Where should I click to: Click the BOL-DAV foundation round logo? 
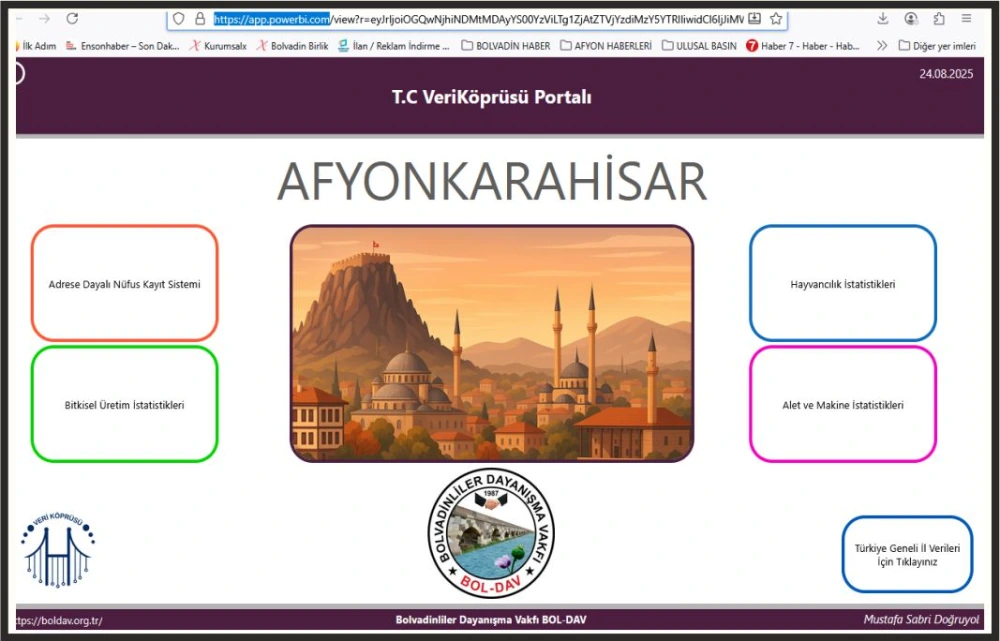click(491, 535)
